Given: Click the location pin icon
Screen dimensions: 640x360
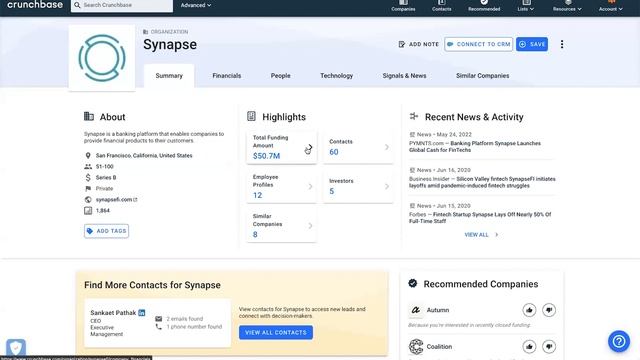Looking at the screenshot, I should (88, 156).
